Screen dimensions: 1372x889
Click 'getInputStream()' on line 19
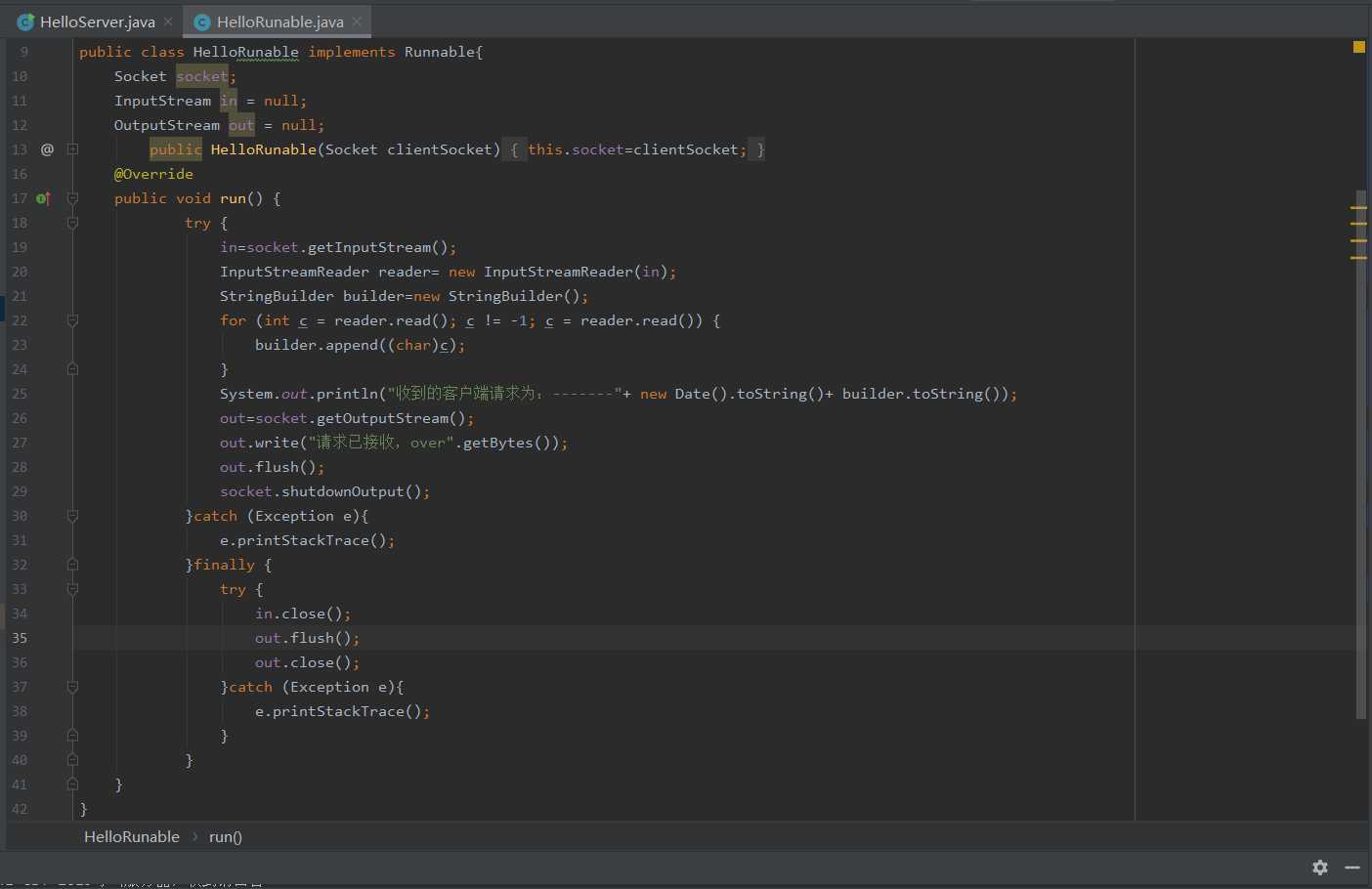377,247
